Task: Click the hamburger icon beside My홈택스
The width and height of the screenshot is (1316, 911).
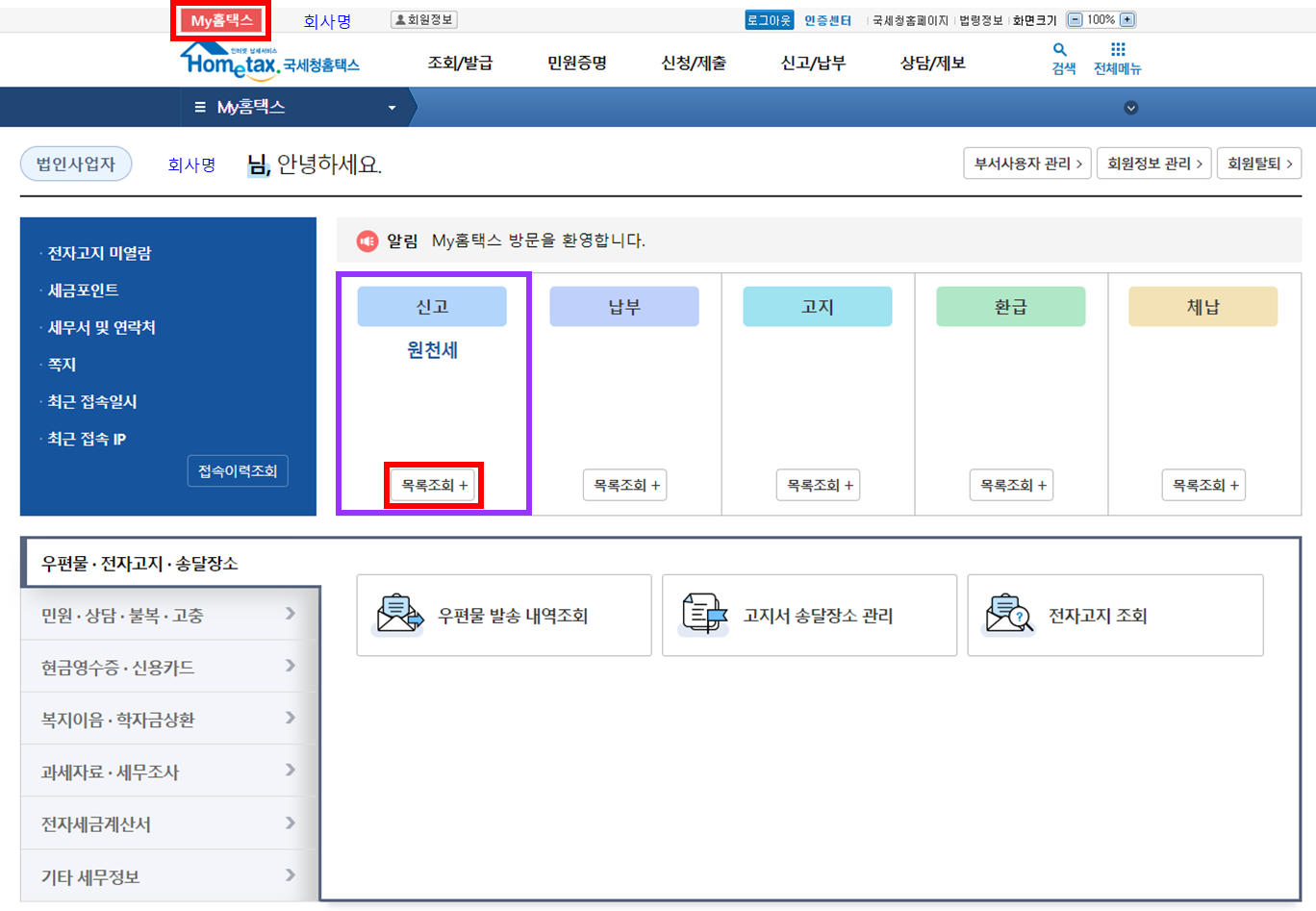Action: click(200, 107)
